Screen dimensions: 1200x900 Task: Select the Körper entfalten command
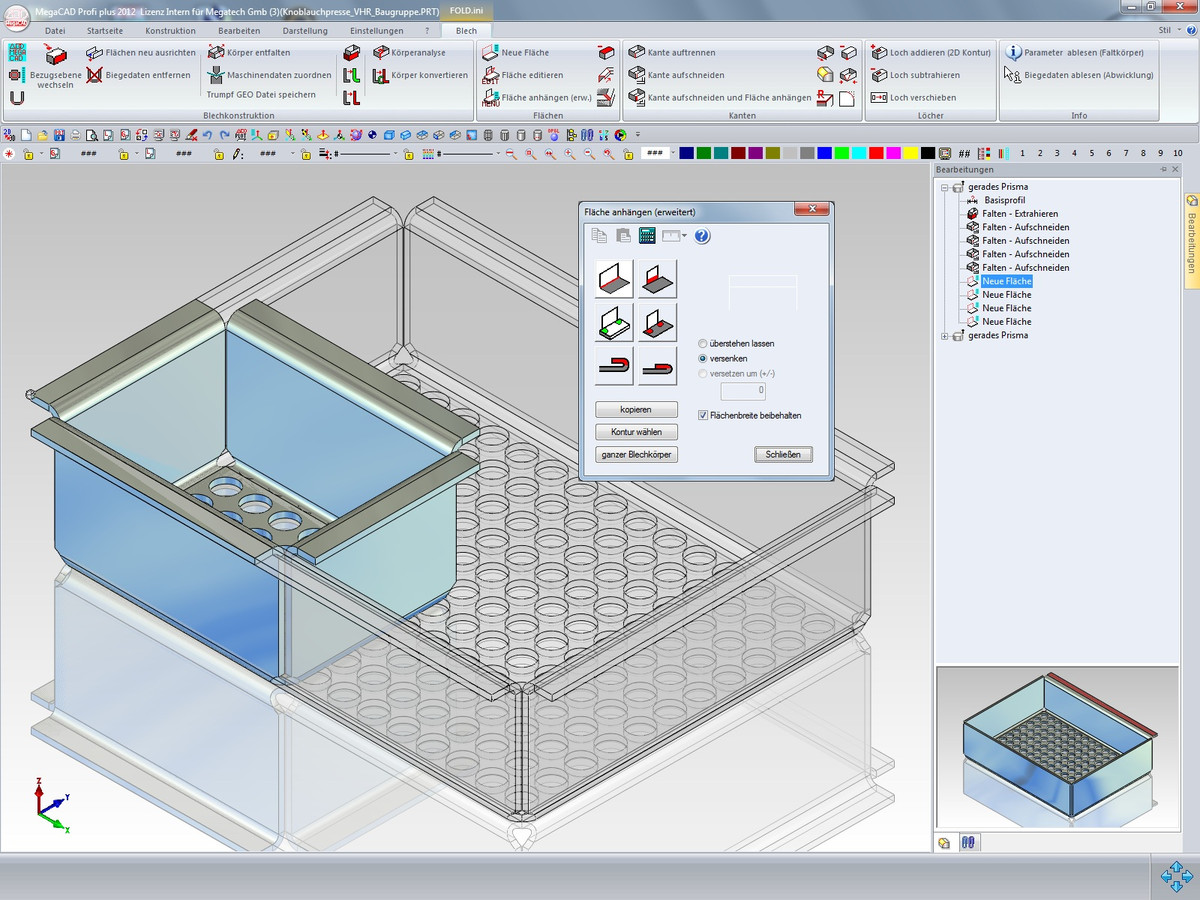(x=249, y=52)
